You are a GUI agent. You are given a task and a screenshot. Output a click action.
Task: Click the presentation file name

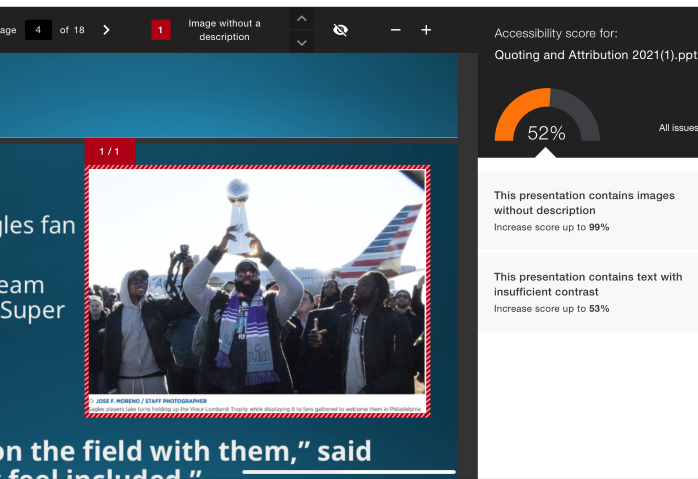pyautogui.click(x=594, y=55)
